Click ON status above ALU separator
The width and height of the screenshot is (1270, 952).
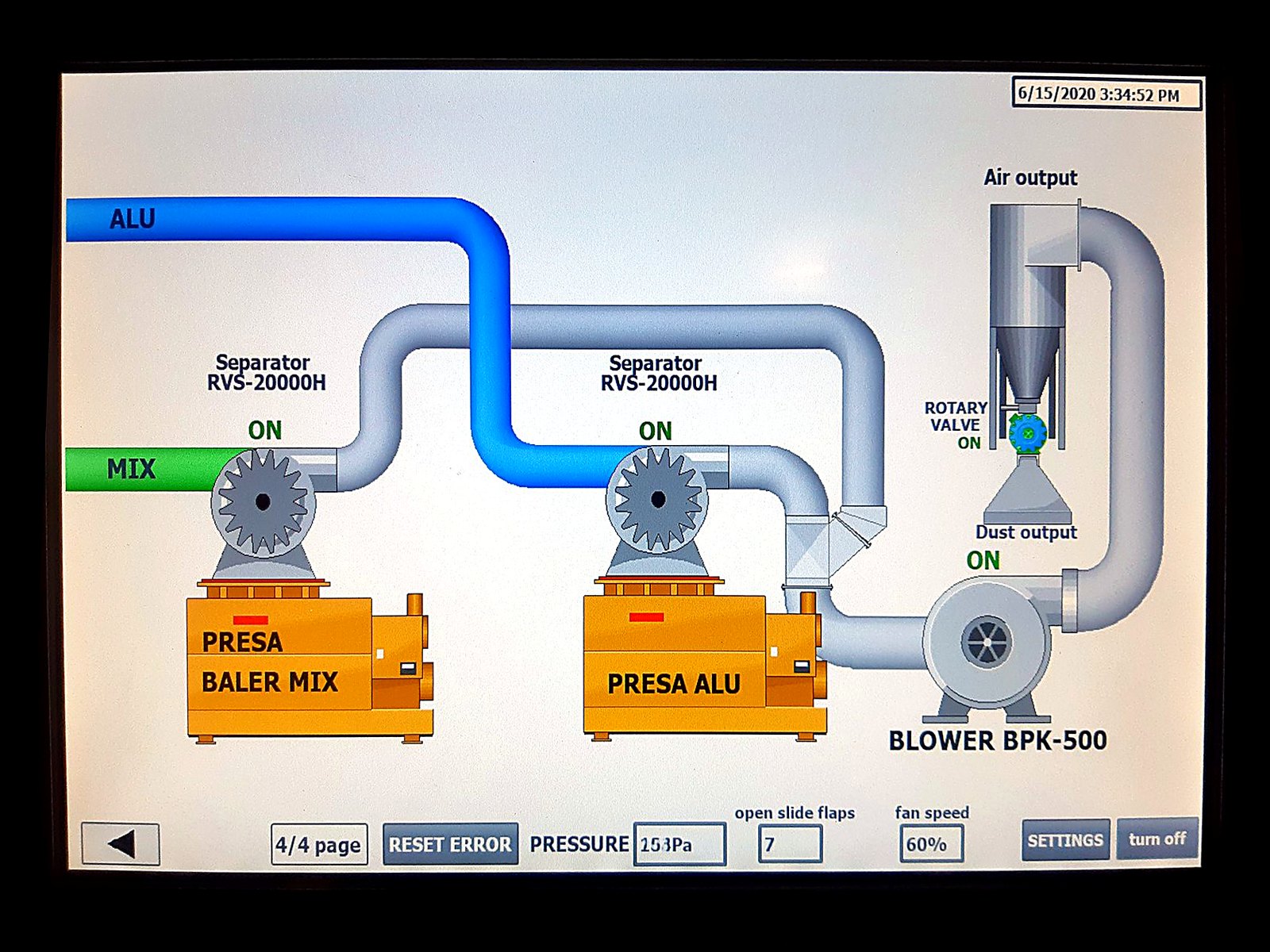[655, 431]
